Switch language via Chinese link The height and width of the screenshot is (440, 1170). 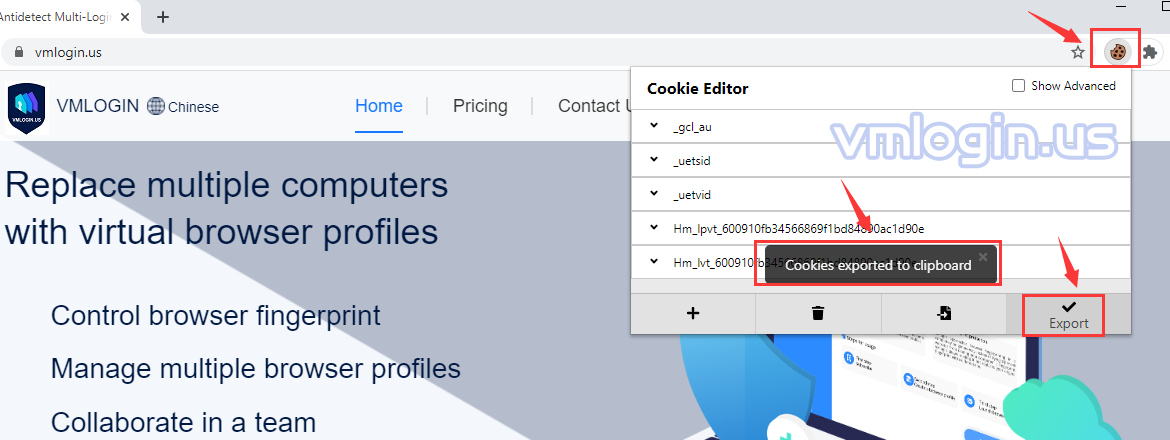tap(193, 107)
